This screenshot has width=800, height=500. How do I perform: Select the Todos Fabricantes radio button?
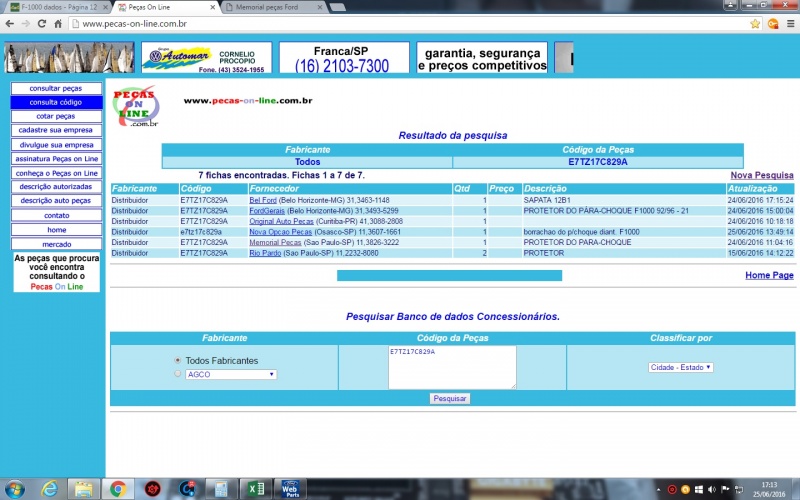pos(178,360)
